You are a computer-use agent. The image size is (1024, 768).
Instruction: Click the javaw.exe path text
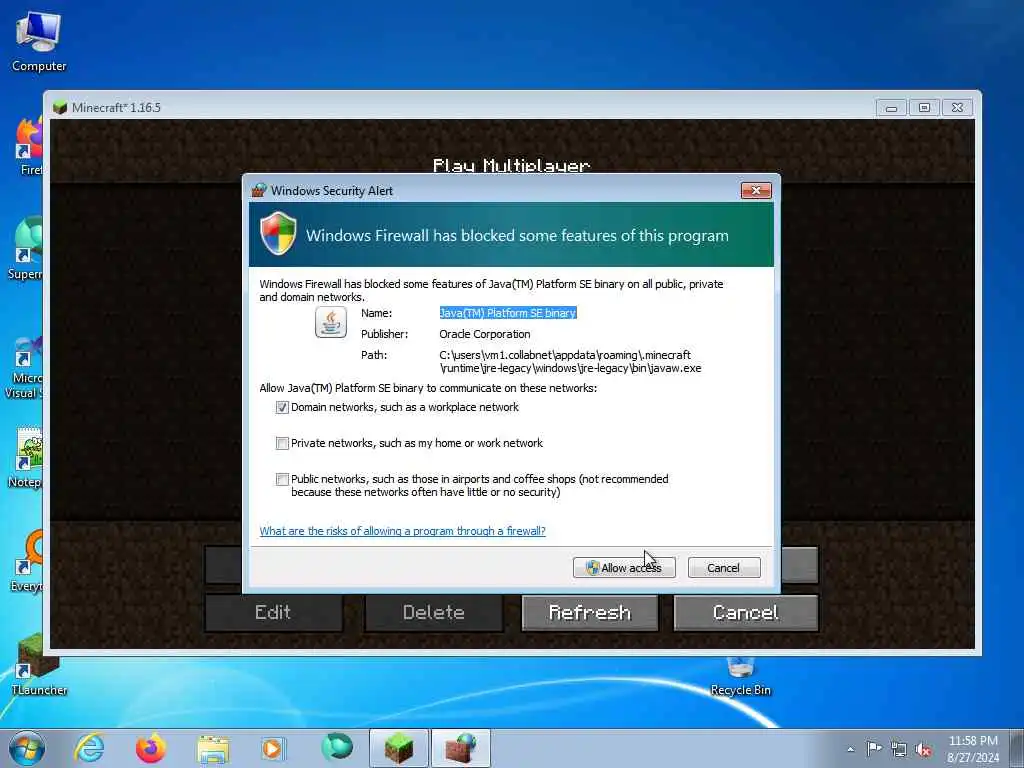click(570, 362)
